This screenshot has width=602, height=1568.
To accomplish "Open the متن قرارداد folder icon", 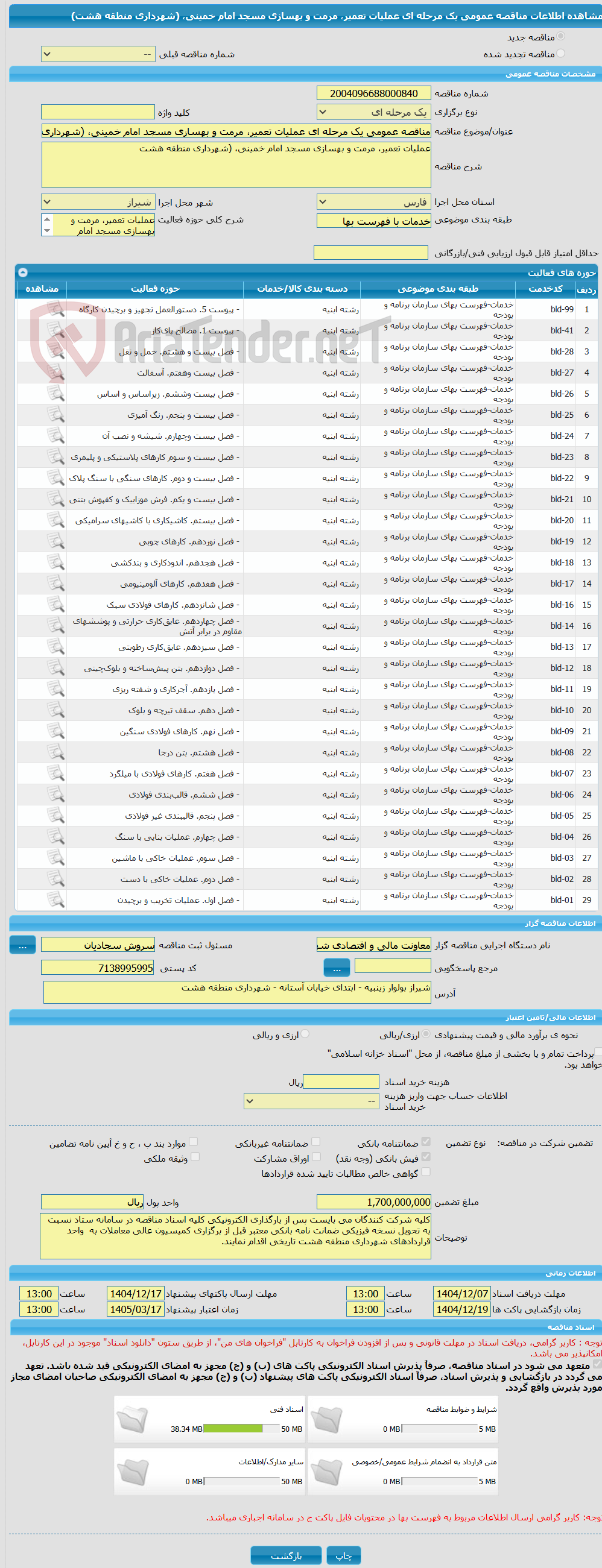I will click(326, 1472).
